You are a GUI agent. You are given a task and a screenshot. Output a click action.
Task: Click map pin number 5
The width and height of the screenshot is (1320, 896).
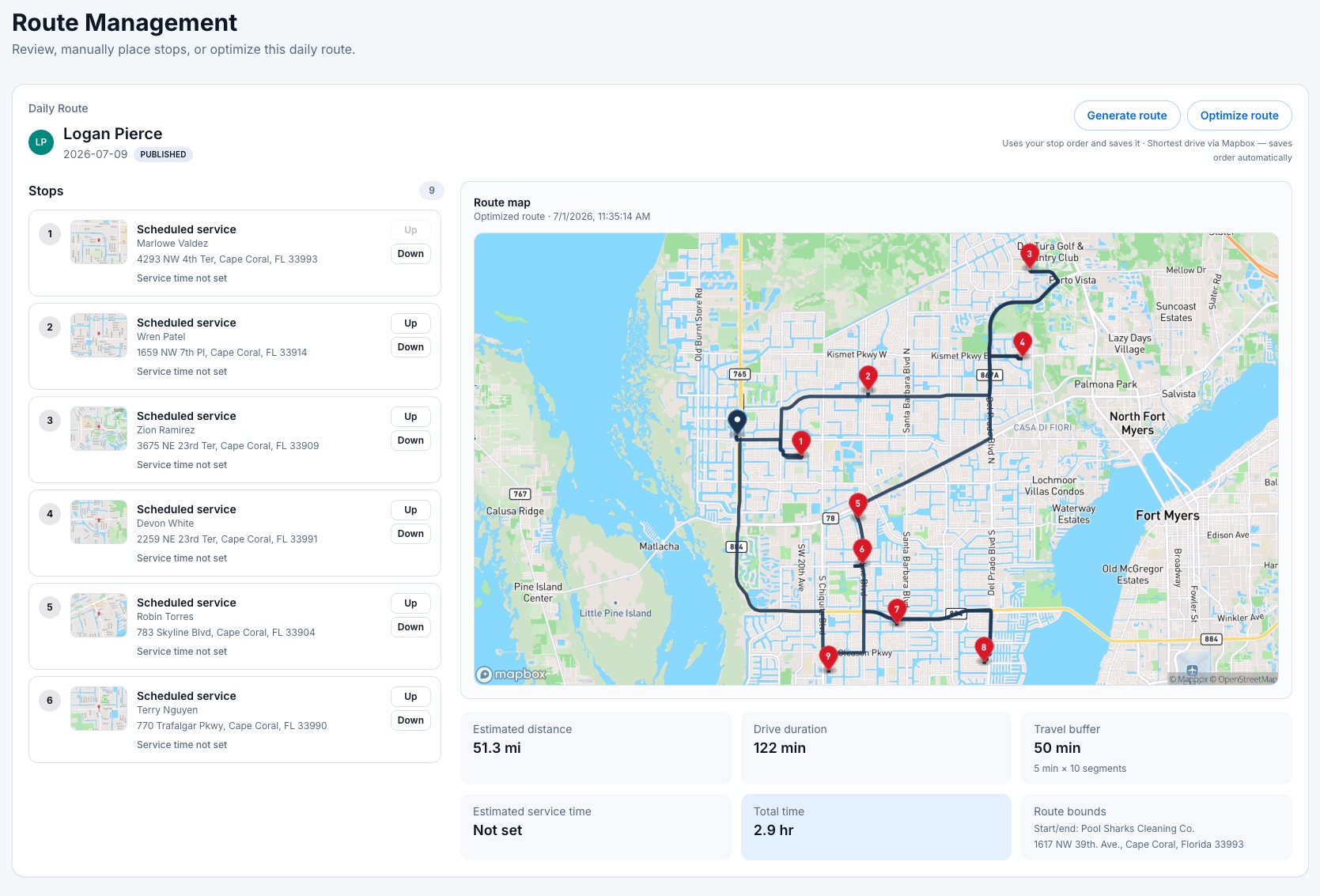click(857, 505)
